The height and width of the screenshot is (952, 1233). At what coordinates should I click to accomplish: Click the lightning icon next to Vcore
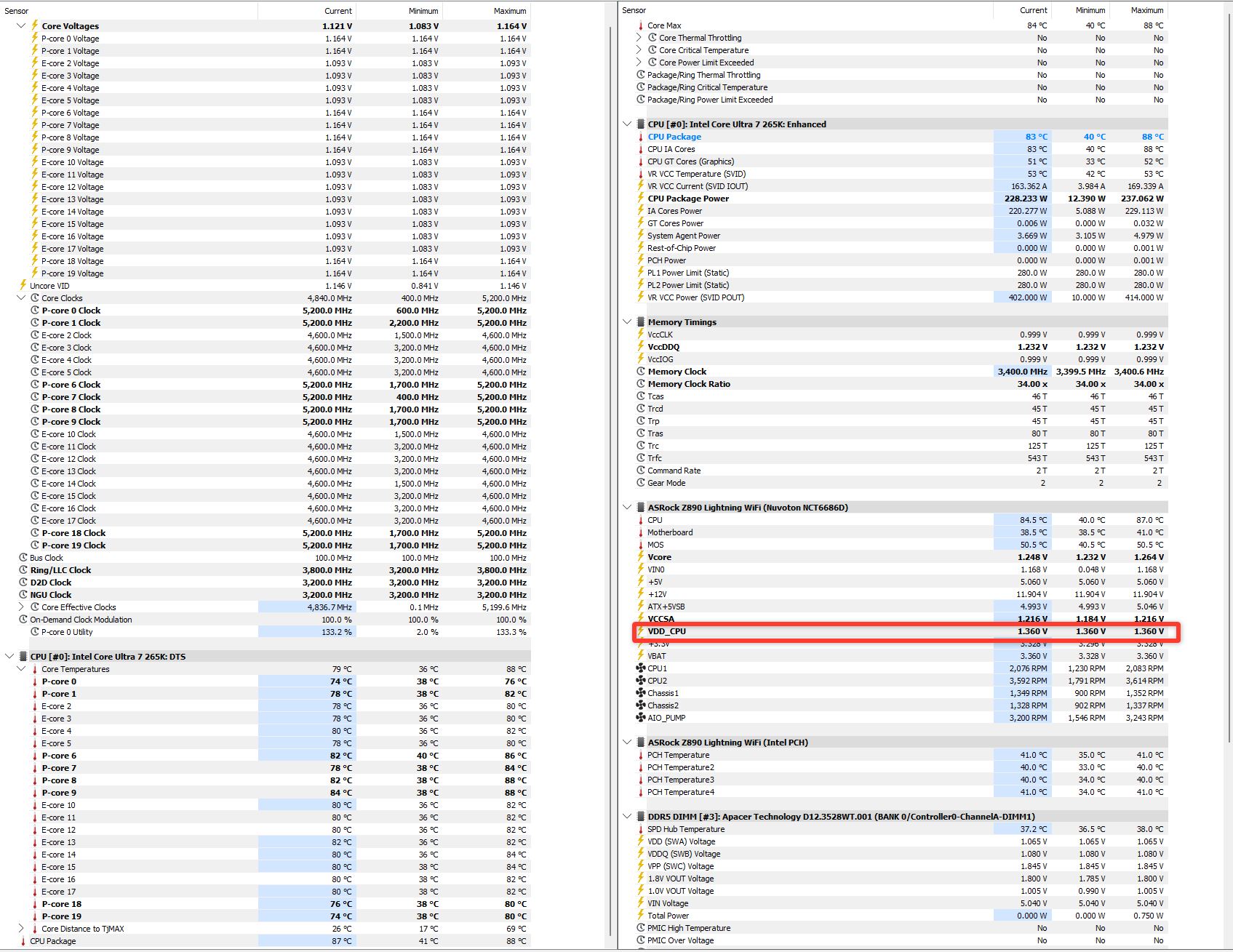[x=640, y=556]
